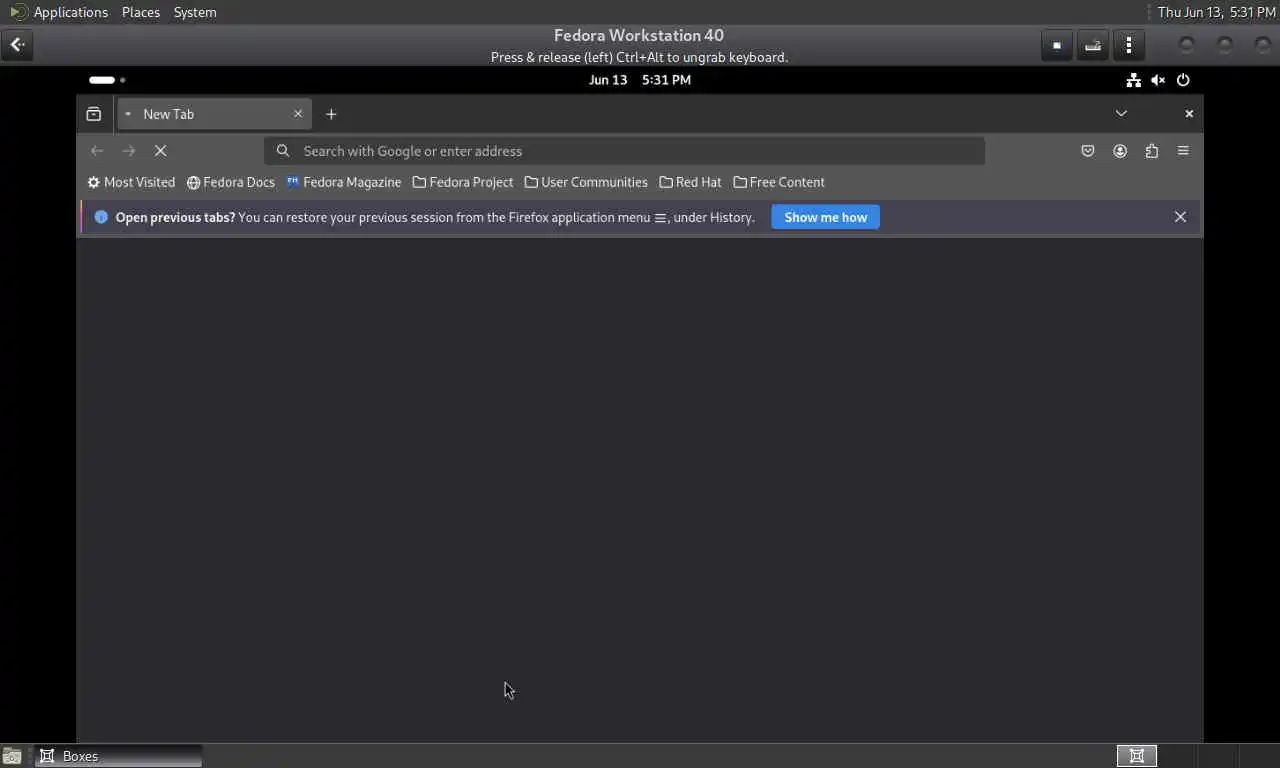Open Firefox account icon
This screenshot has width=1280, height=768.
coord(1120,151)
